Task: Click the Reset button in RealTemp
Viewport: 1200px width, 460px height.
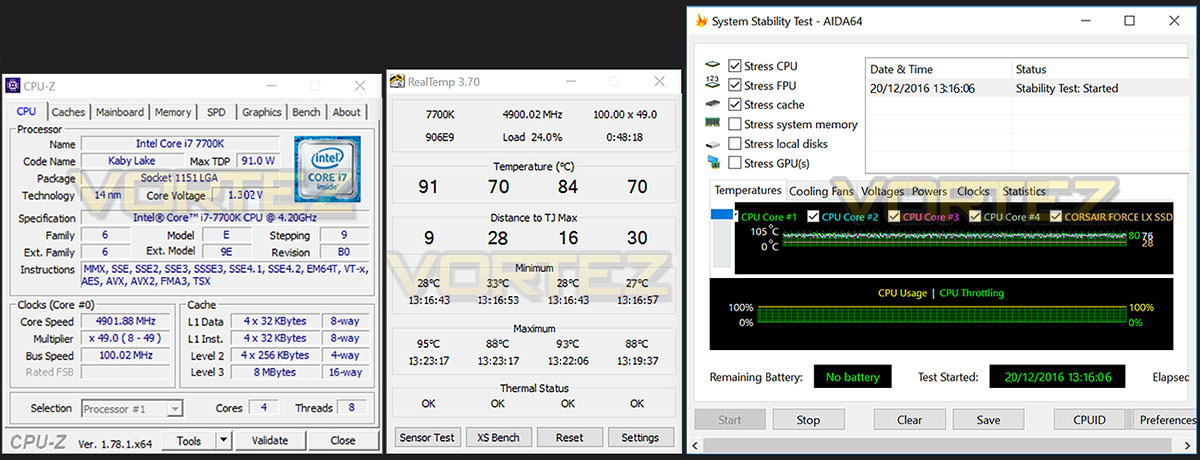Action: 570,437
